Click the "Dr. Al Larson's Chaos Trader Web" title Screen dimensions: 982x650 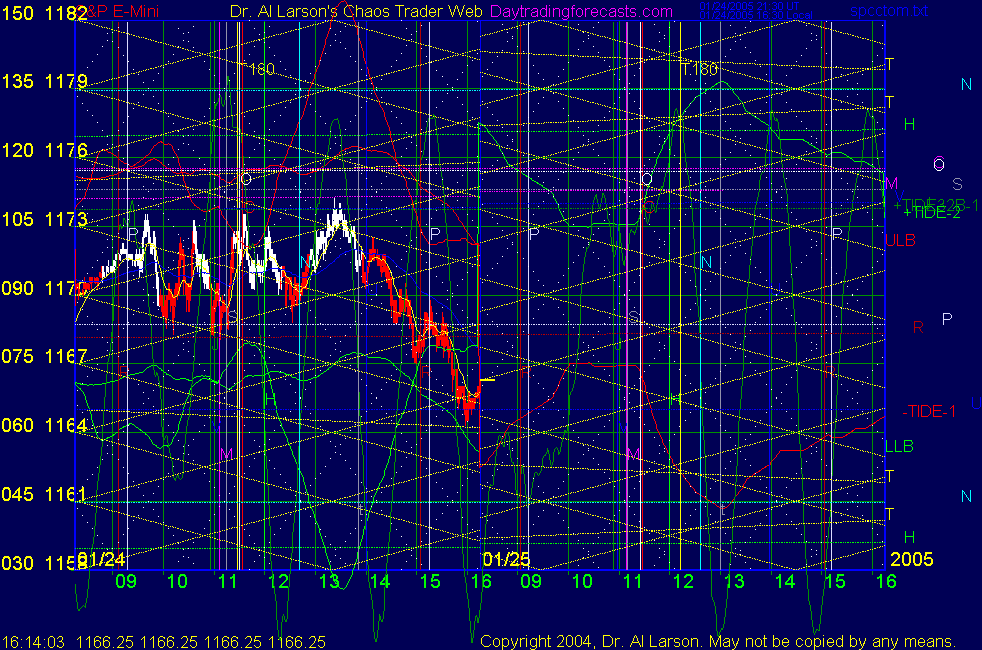pos(356,11)
